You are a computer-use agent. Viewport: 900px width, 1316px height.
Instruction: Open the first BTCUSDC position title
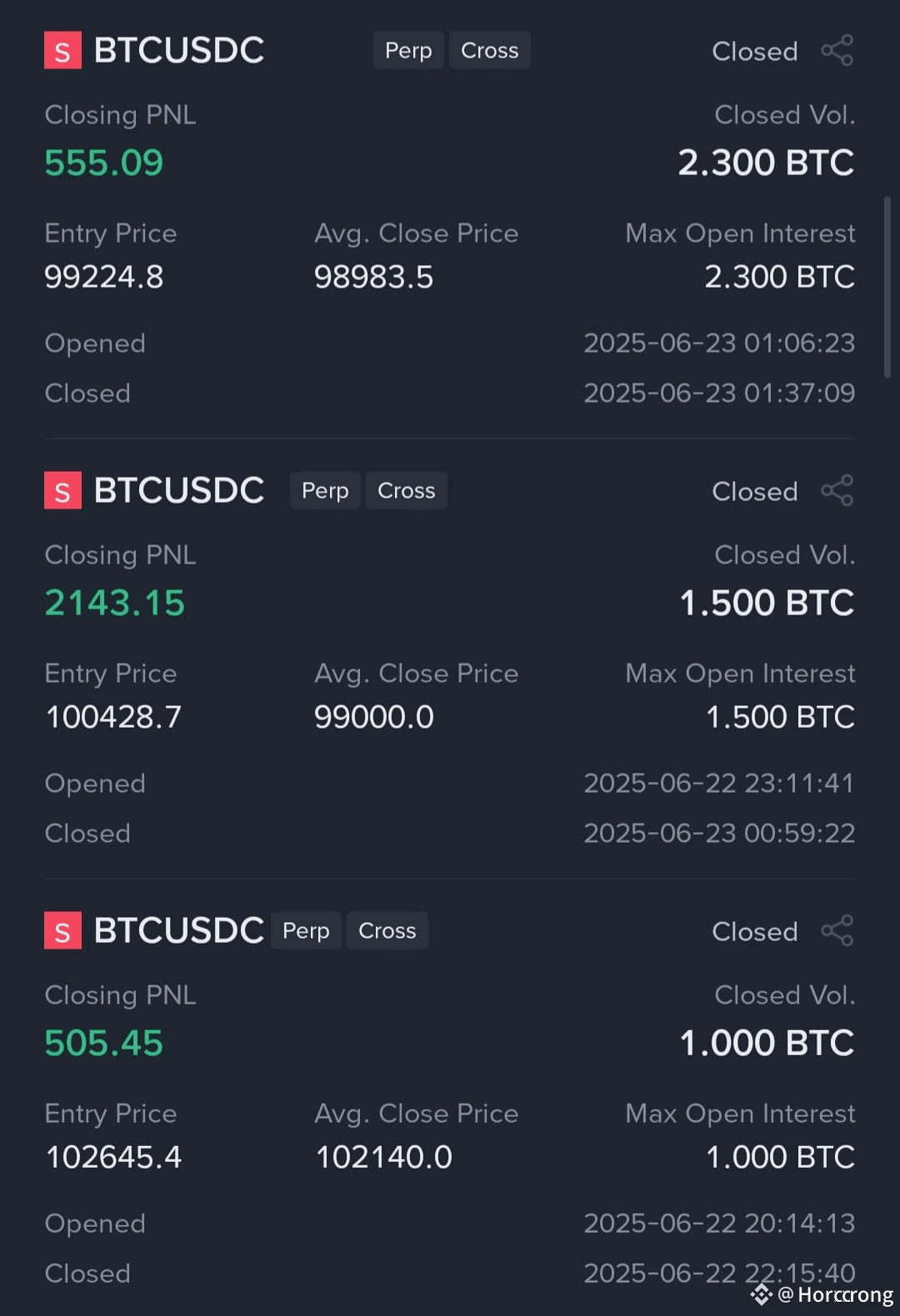point(179,50)
